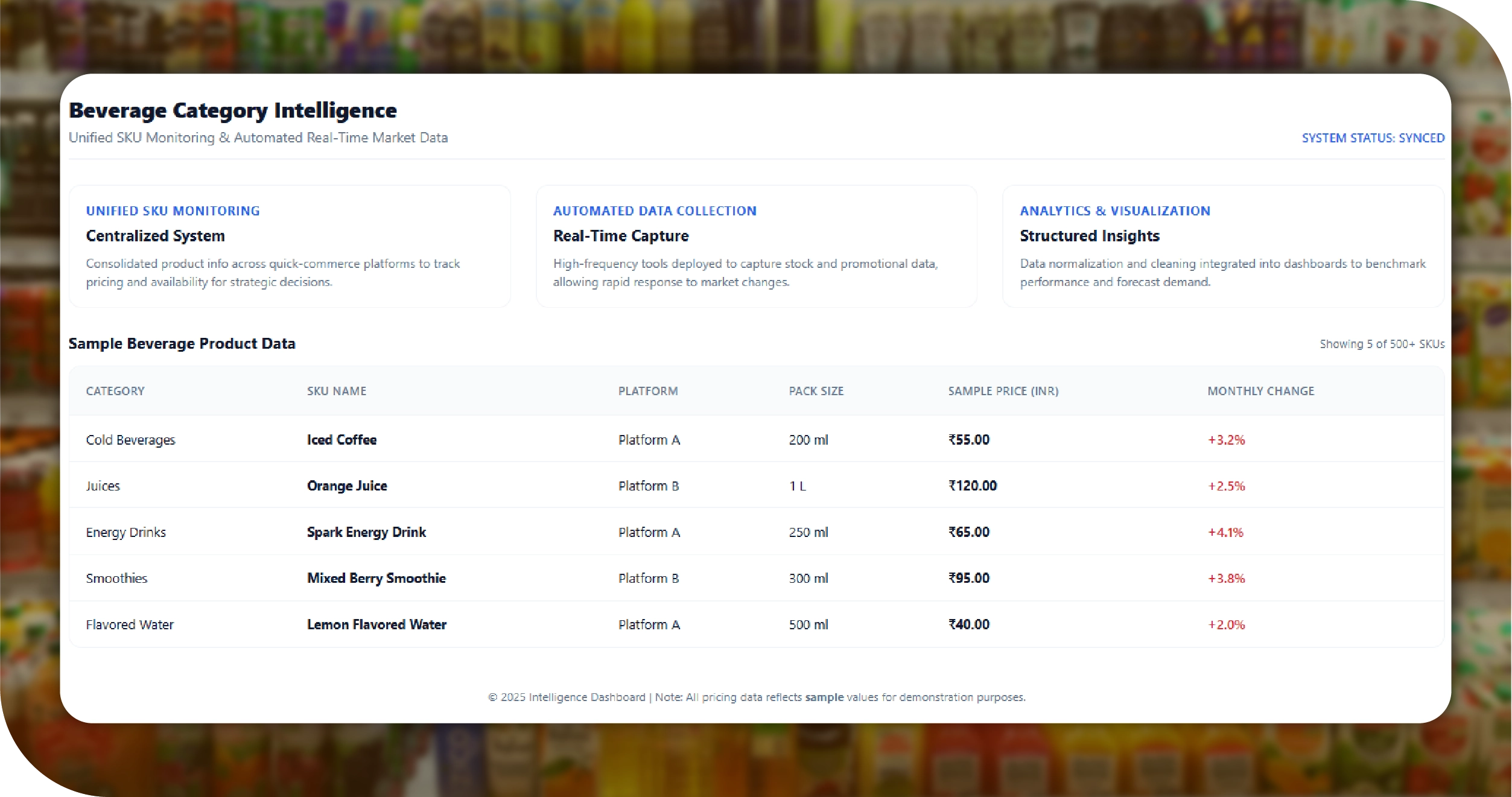Click the Beverage Category Intelligence title
This screenshot has height=797, width=1512.
click(233, 110)
